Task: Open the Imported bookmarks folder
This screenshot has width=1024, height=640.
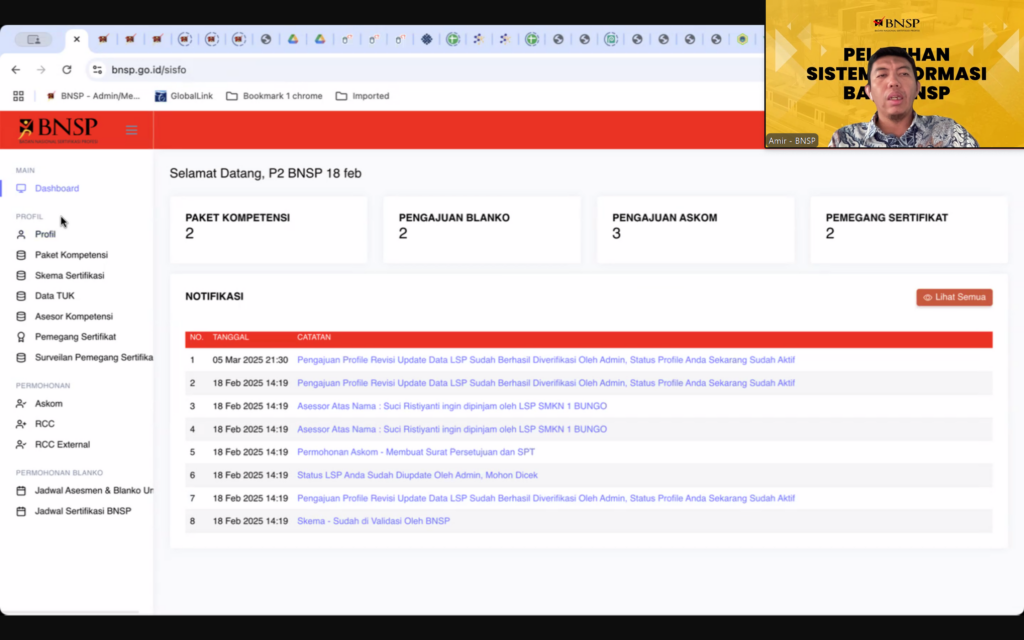Action: click(362, 96)
